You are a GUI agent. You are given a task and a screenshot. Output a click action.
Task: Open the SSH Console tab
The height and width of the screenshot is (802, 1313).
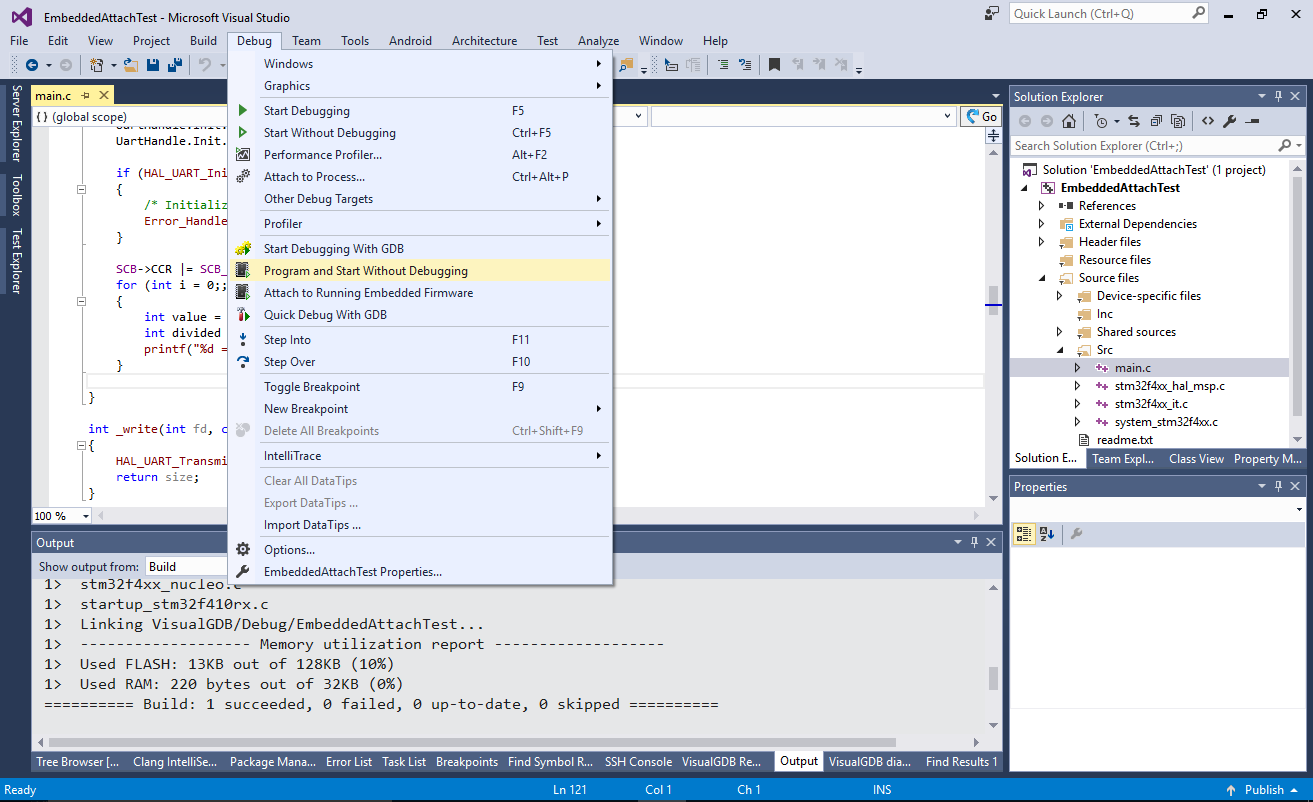coord(638,762)
